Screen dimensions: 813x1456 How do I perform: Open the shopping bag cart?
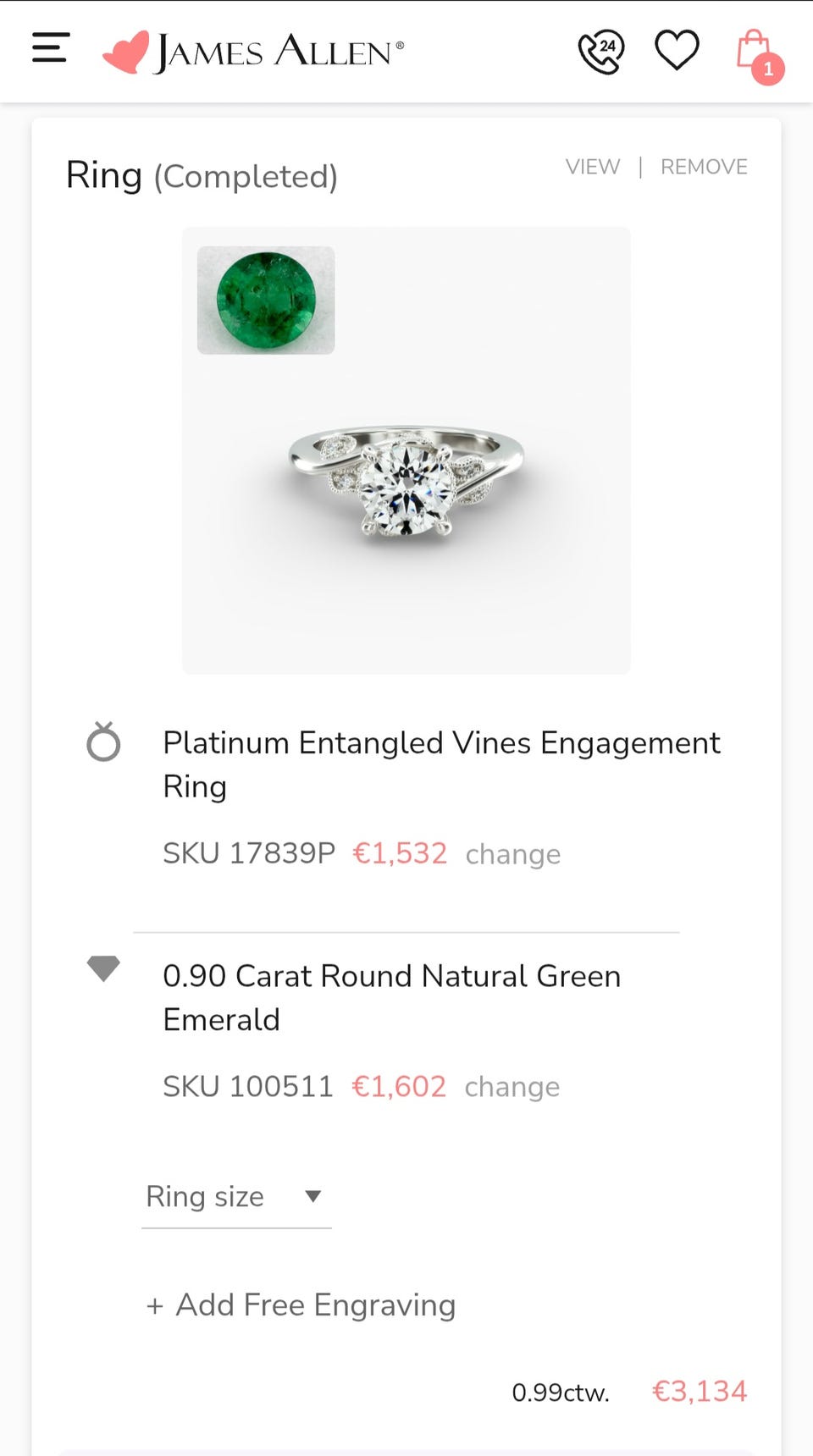pyautogui.click(x=752, y=51)
